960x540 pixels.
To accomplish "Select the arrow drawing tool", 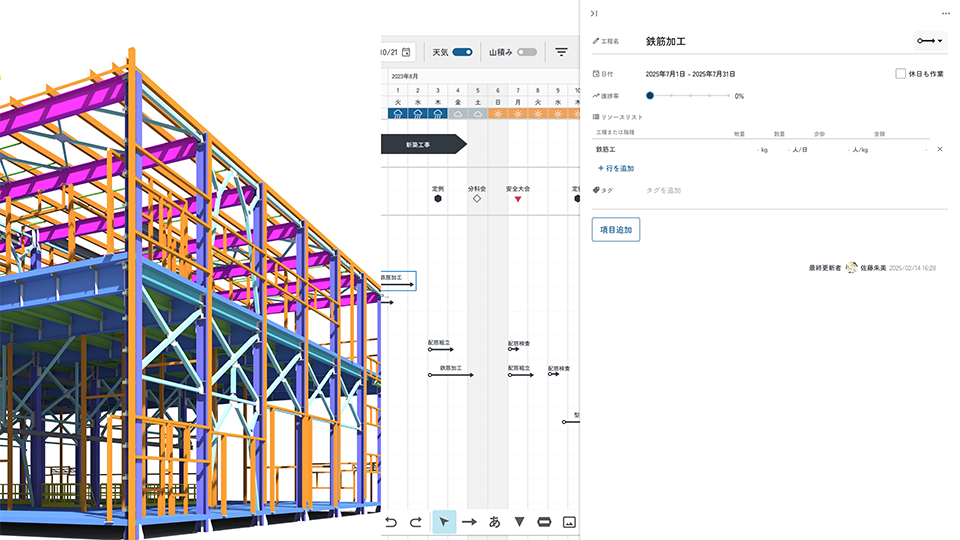I will 470,522.
